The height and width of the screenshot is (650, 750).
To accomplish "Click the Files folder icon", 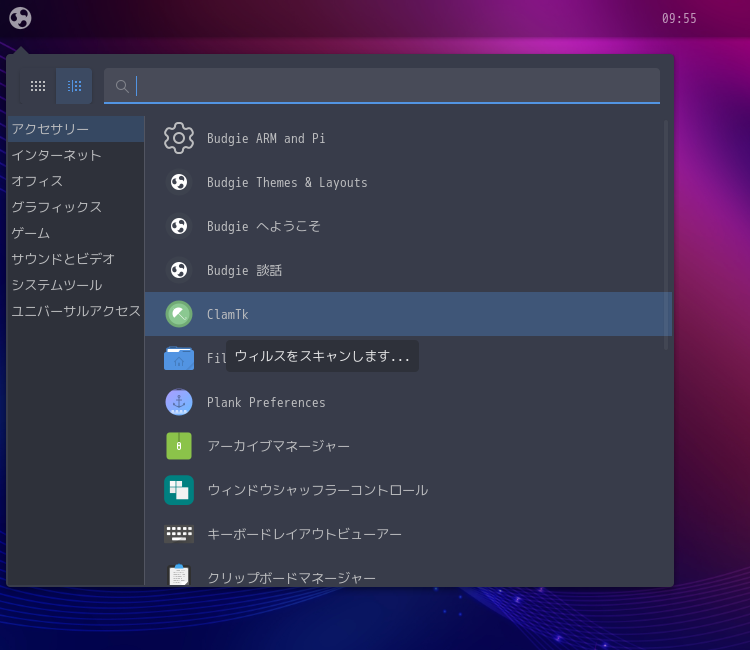I will tap(179, 358).
